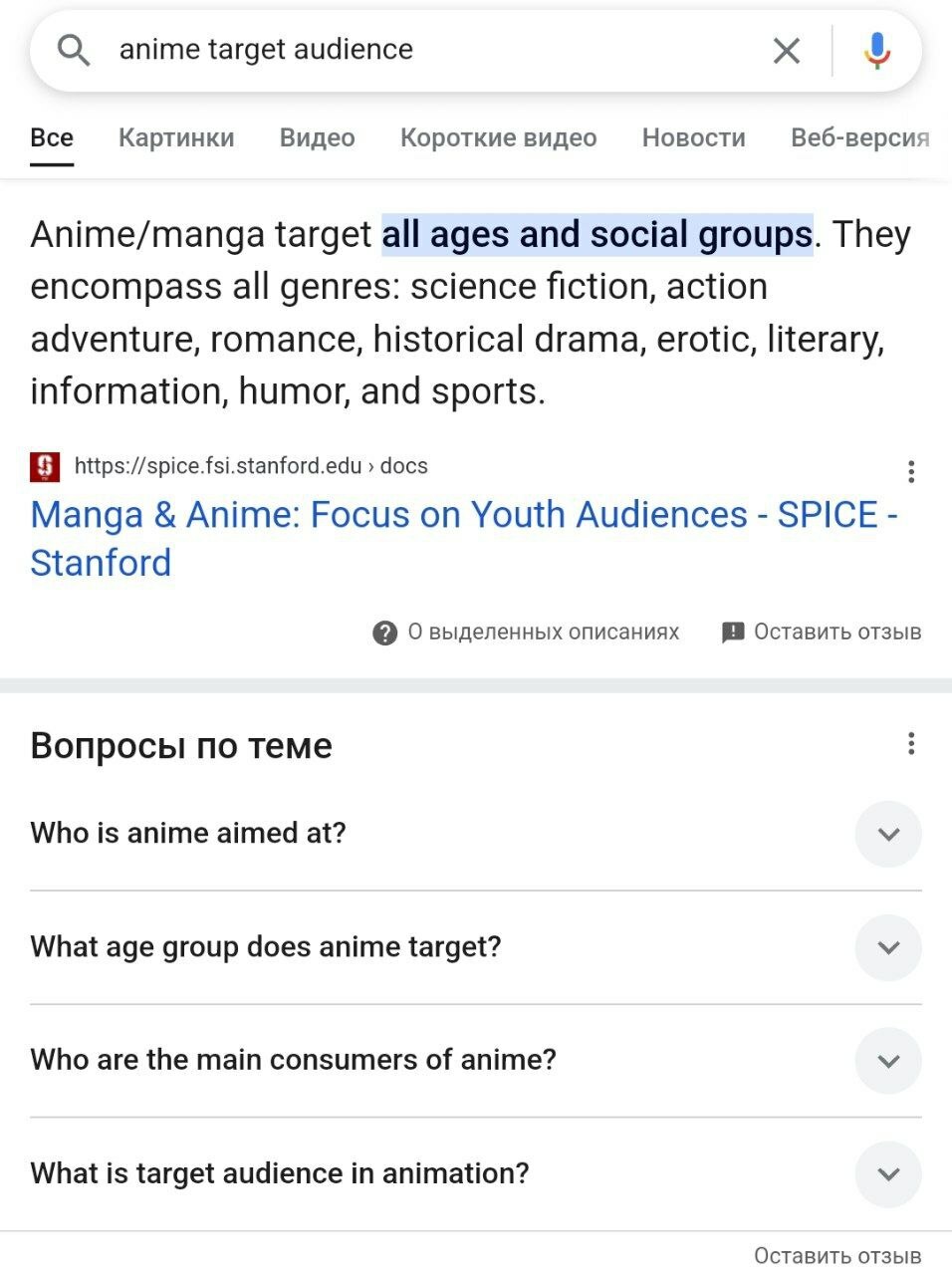Clear the search query with X icon

[x=787, y=50]
